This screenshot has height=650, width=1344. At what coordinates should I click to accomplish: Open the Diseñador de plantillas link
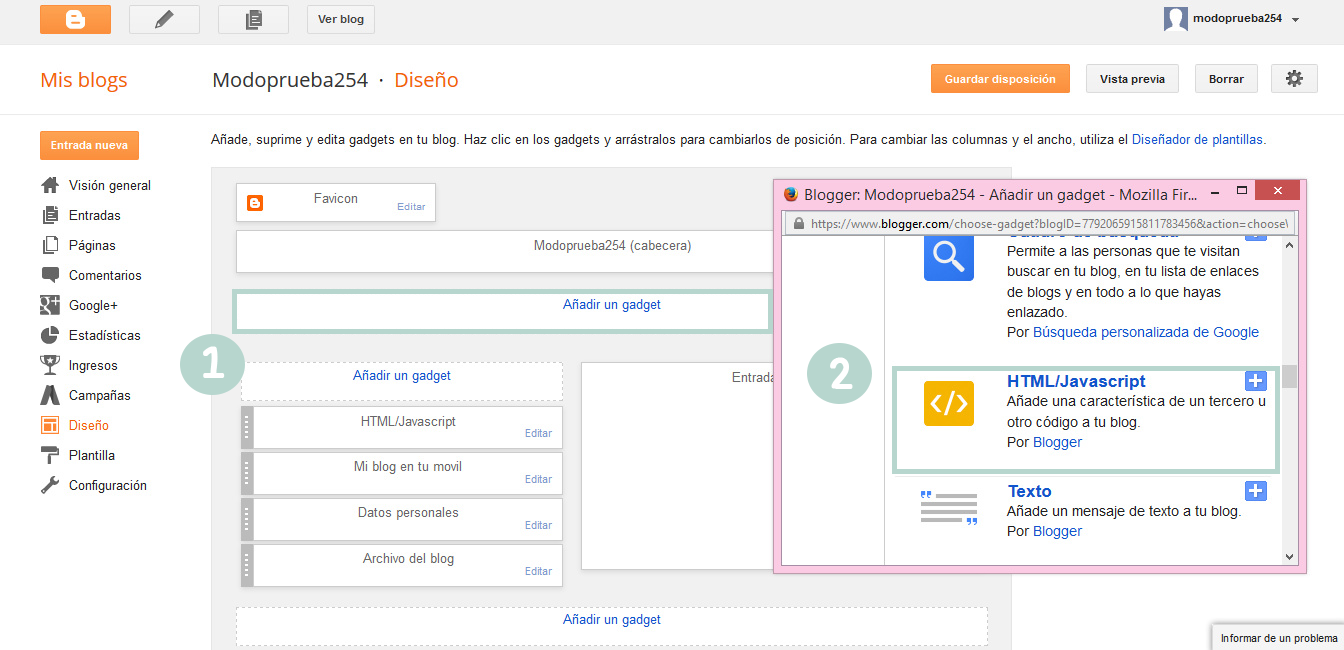click(1198, 140)
